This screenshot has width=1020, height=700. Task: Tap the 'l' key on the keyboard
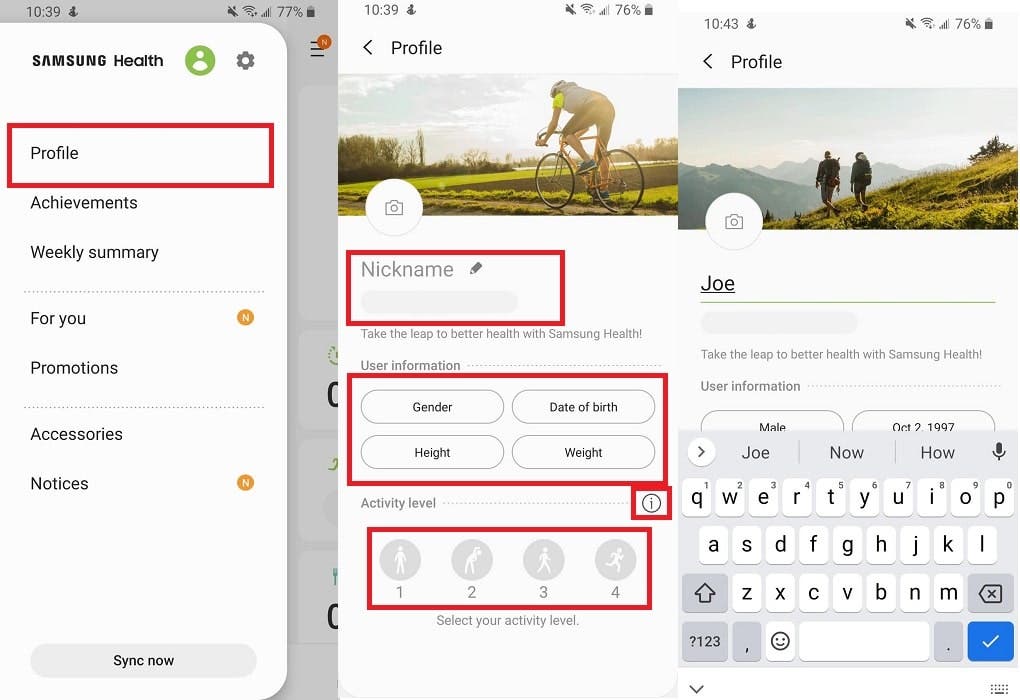pos(982,545)
